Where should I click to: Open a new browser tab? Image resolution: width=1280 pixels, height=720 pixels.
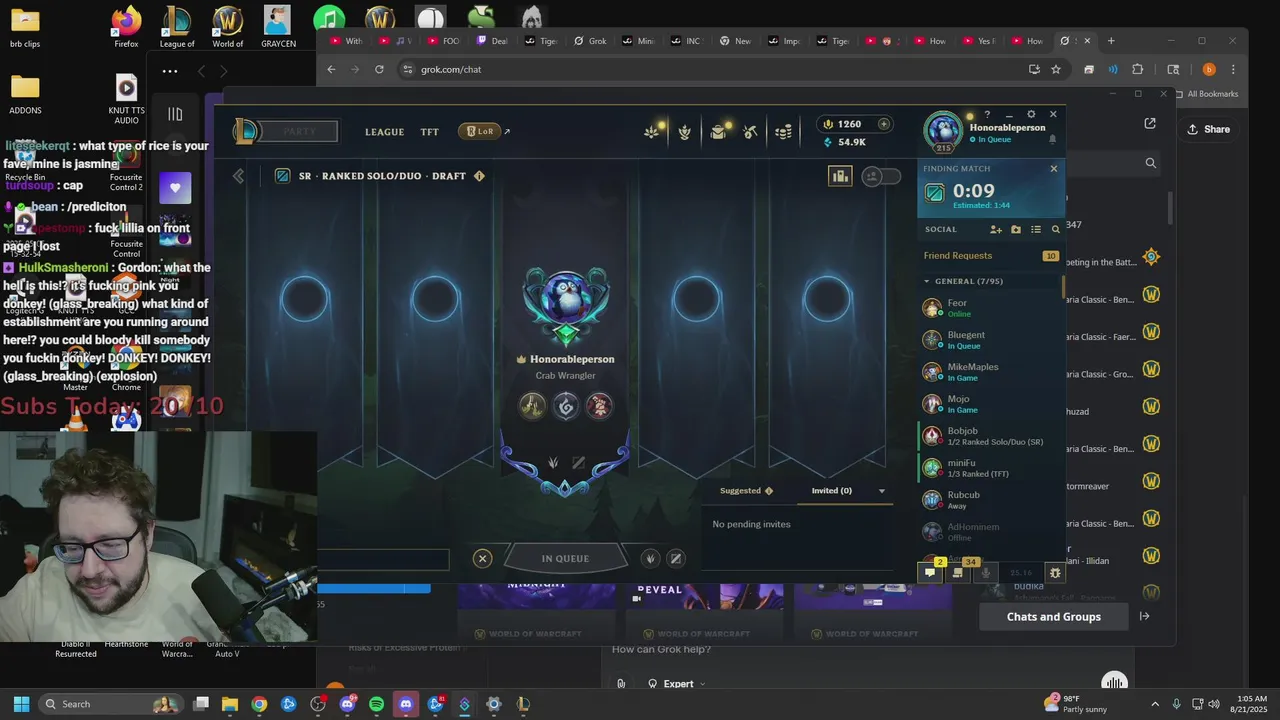coord(1110,41)
